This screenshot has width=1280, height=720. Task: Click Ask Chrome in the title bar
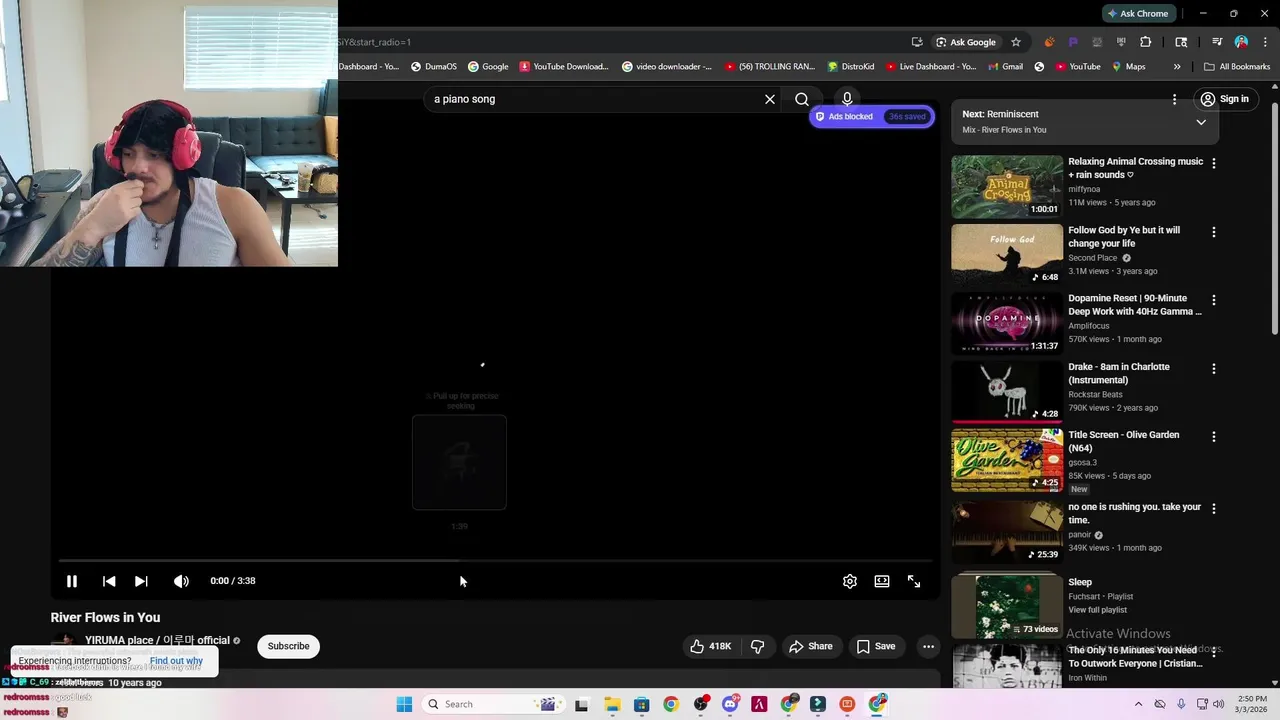point(1138,13)
